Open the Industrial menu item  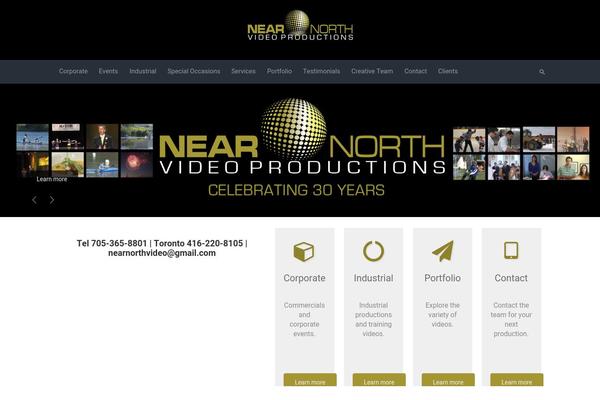pos(143,71)
